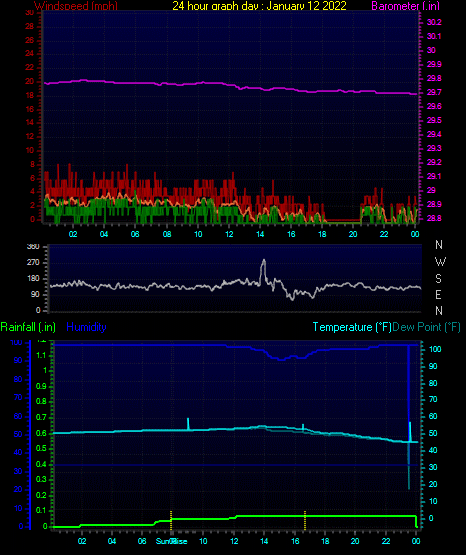This screenshot has height=555, width=466.
Task: Click the temperature spike near hour 09
Action: (x=188, y=424)
